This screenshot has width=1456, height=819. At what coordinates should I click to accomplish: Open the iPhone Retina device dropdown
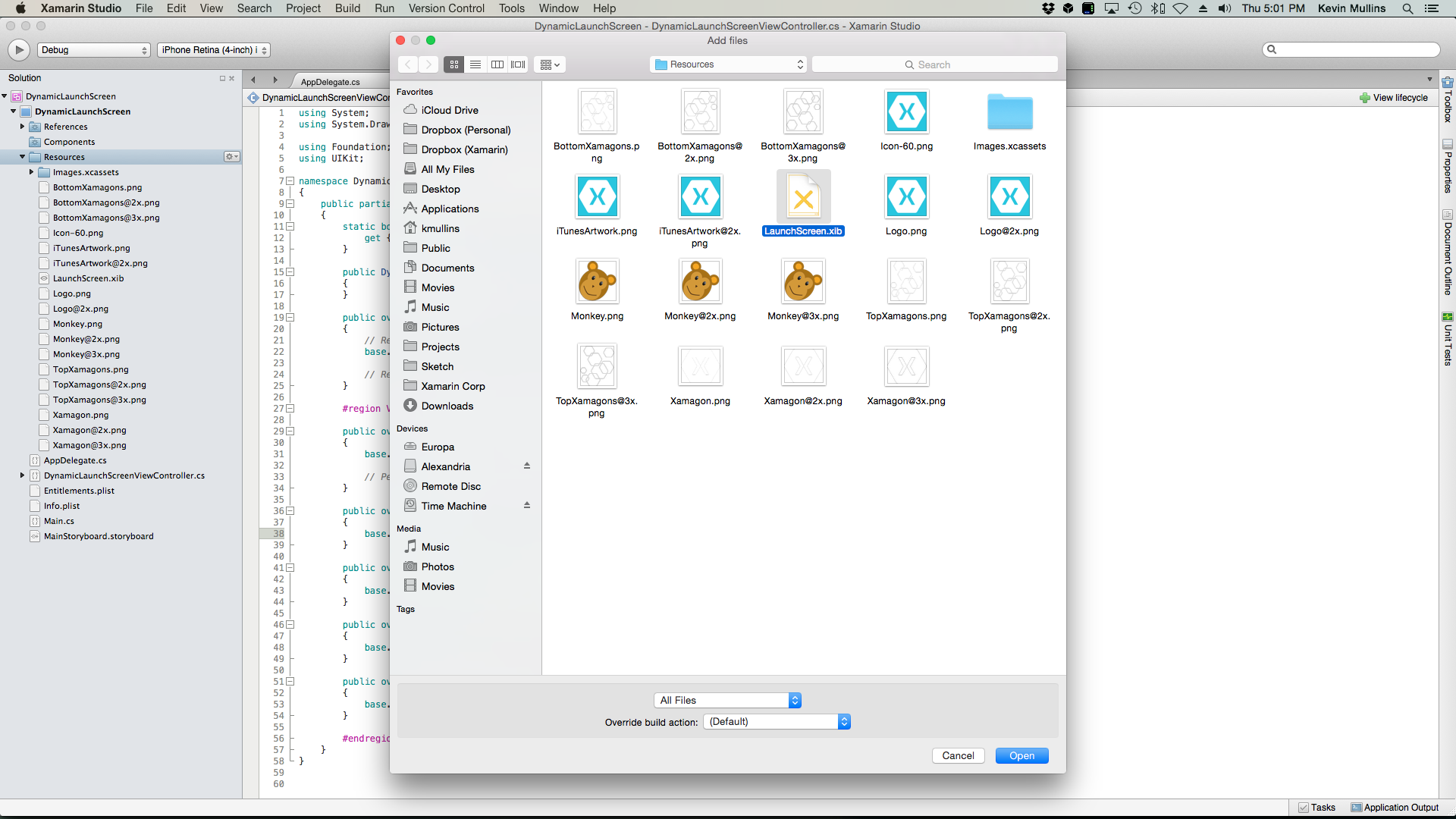click(x=213, y=50)
